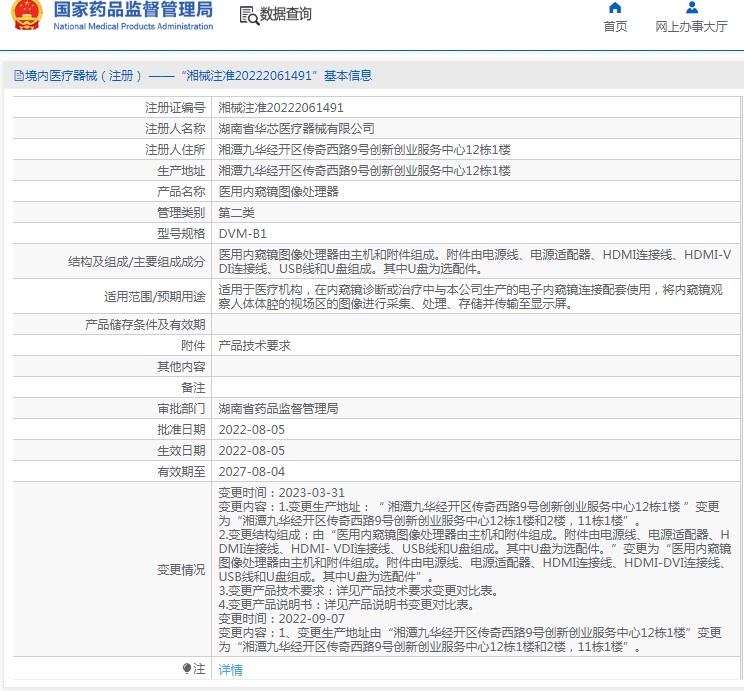744x691 pixels.
Task: Click the 变更情况 label
Action: point(181,570)
